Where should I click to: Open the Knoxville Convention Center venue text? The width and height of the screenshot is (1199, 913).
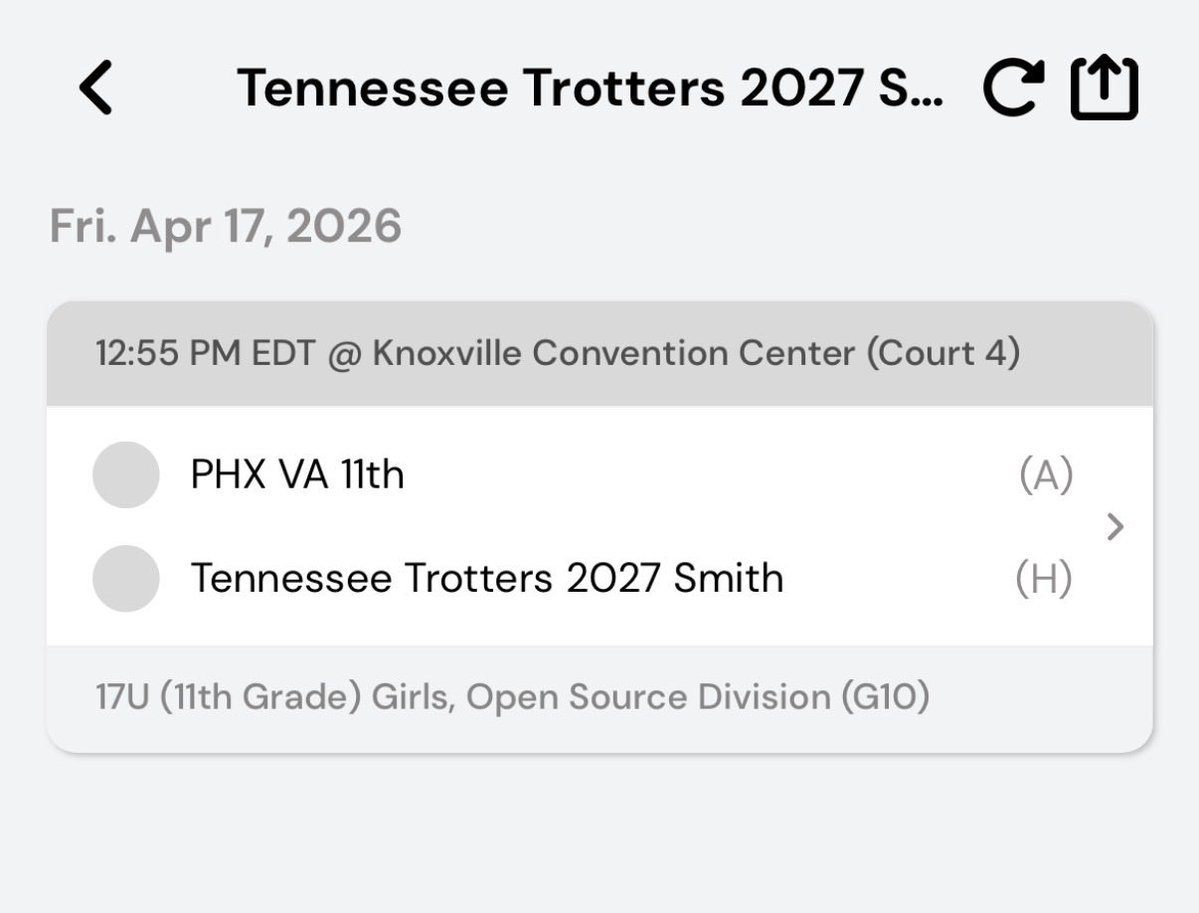click(613, 354)
